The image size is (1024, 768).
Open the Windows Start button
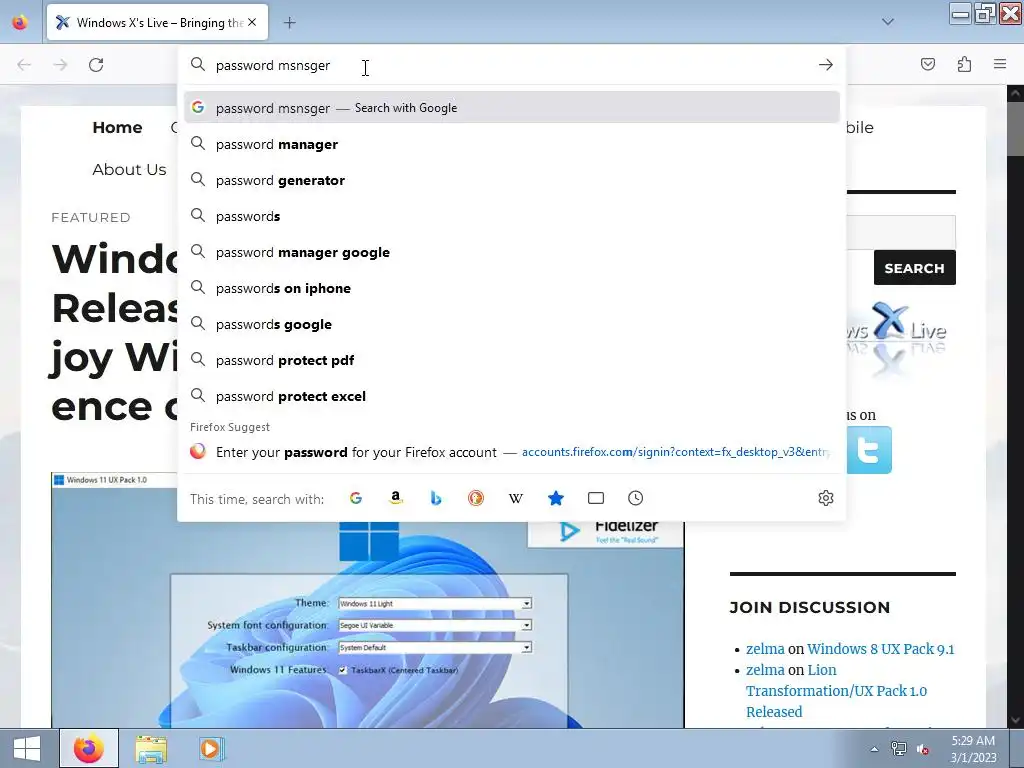pos(27,748)
